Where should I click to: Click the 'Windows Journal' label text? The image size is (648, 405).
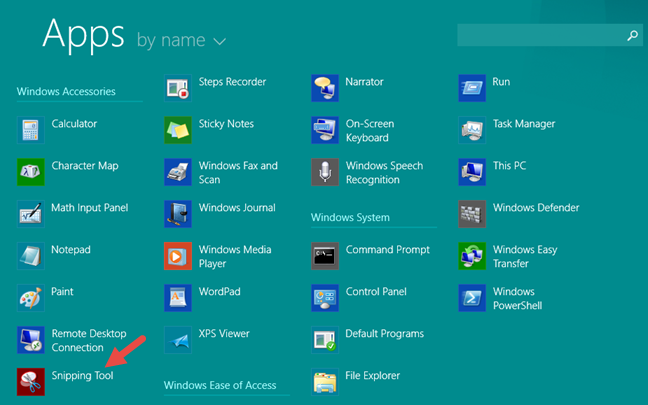point(237,207)
